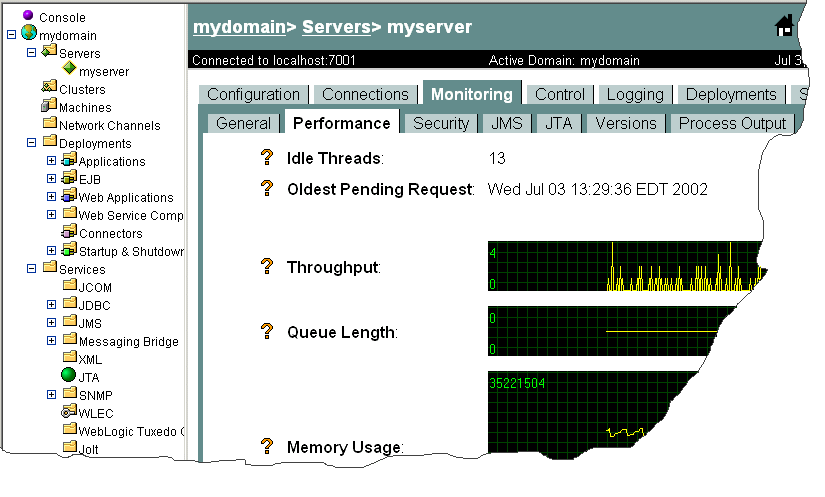Open Console in the tree
Viewport: 825px width, 497px height.
point(62,17)
